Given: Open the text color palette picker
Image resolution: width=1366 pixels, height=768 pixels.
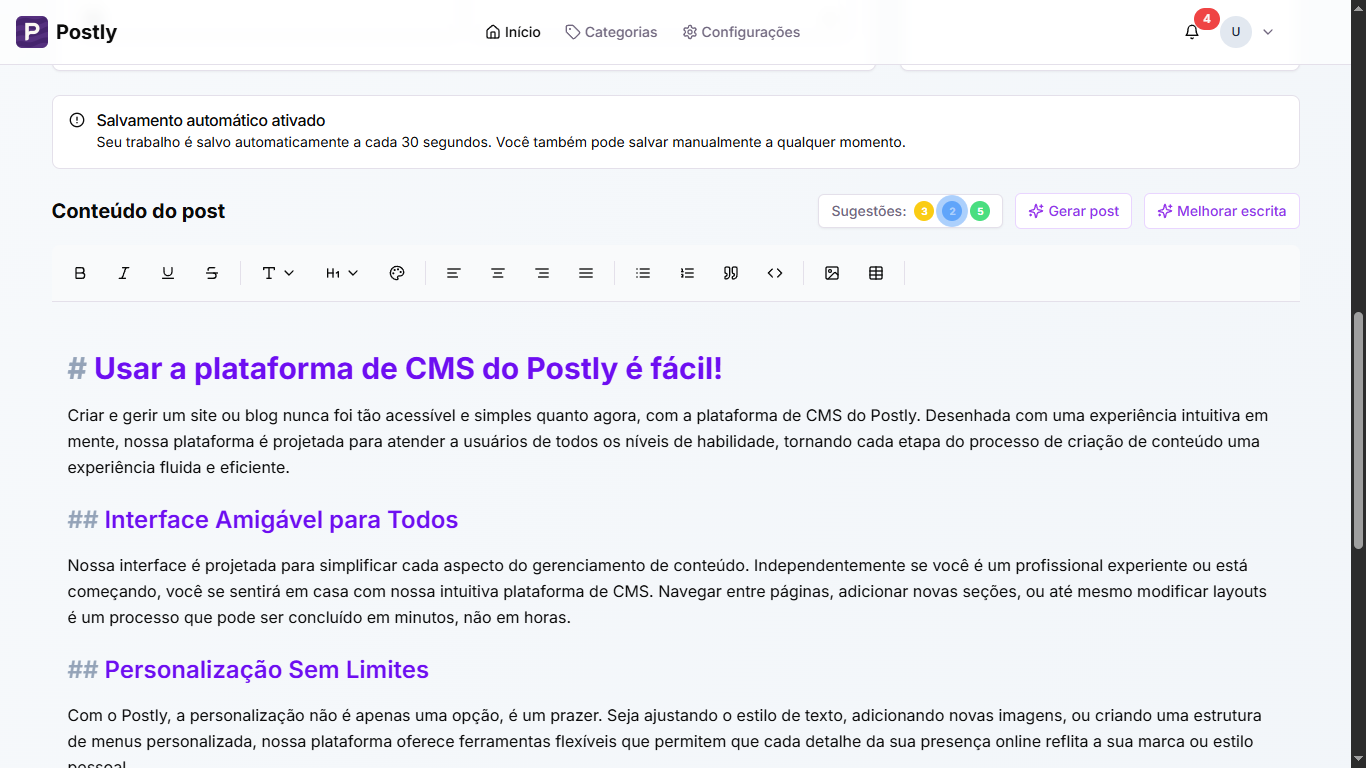Looking at the screenshot, I should (x=396, y=272).
